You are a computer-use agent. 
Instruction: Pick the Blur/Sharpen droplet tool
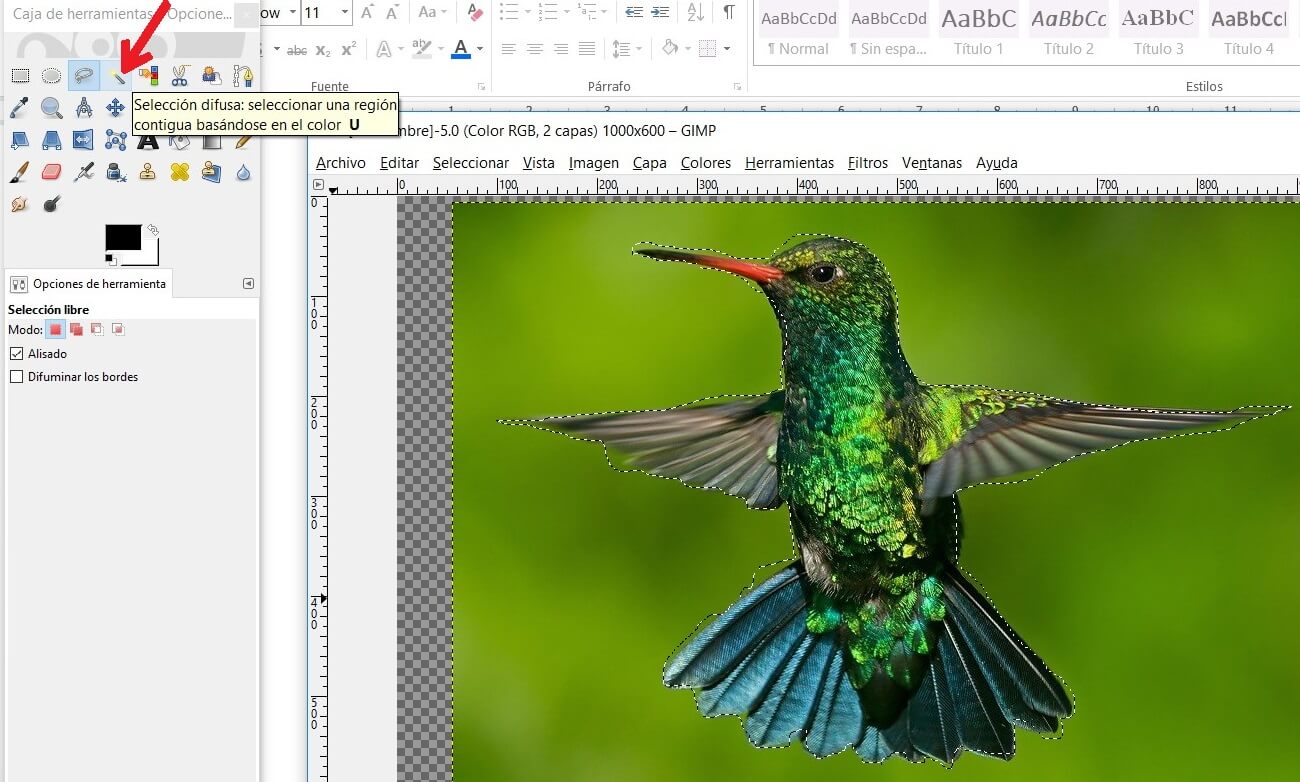pyautogui.click(x=243, y=172)
